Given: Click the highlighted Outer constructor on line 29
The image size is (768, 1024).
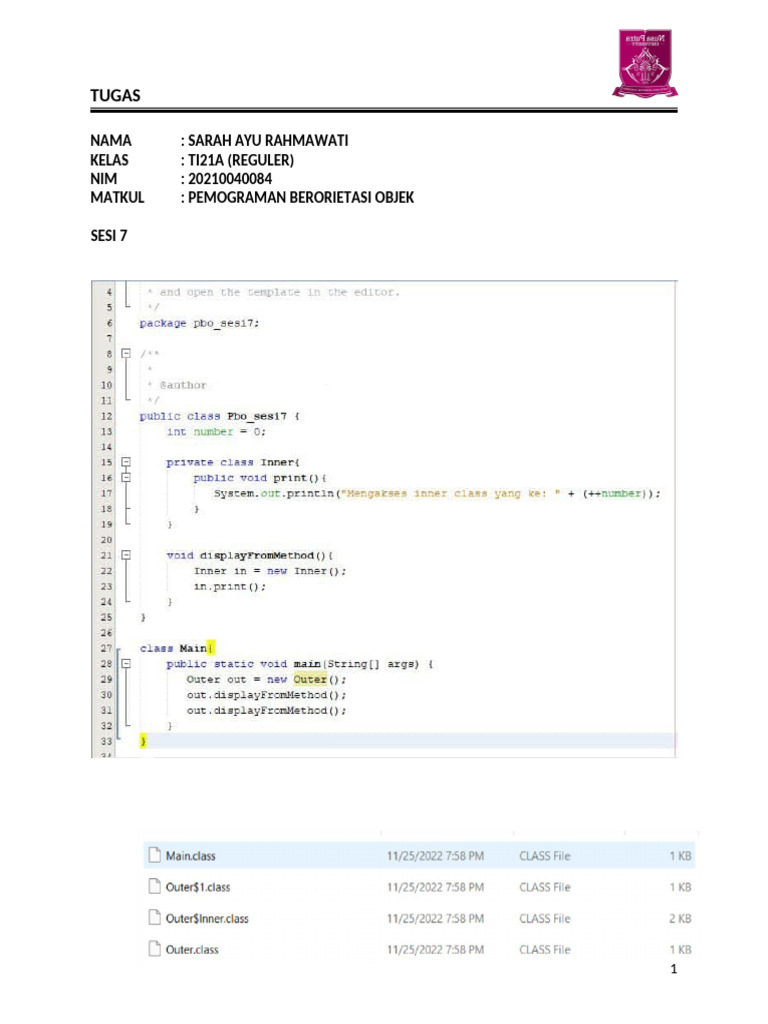Looking at the screenshot, I should tap(310, 679).
